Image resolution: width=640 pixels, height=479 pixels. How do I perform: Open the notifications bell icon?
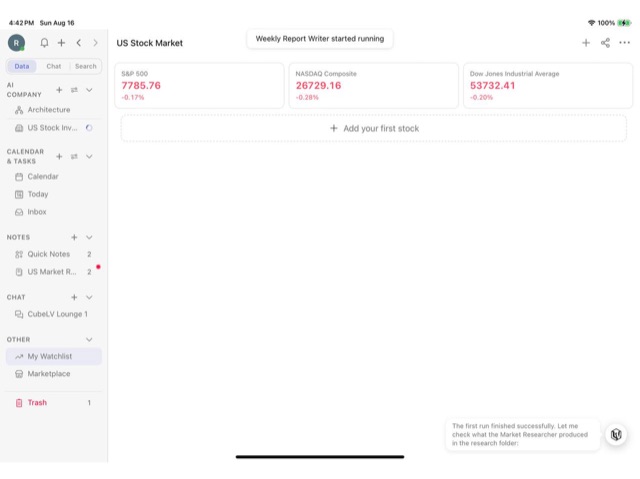pos(44,43)
